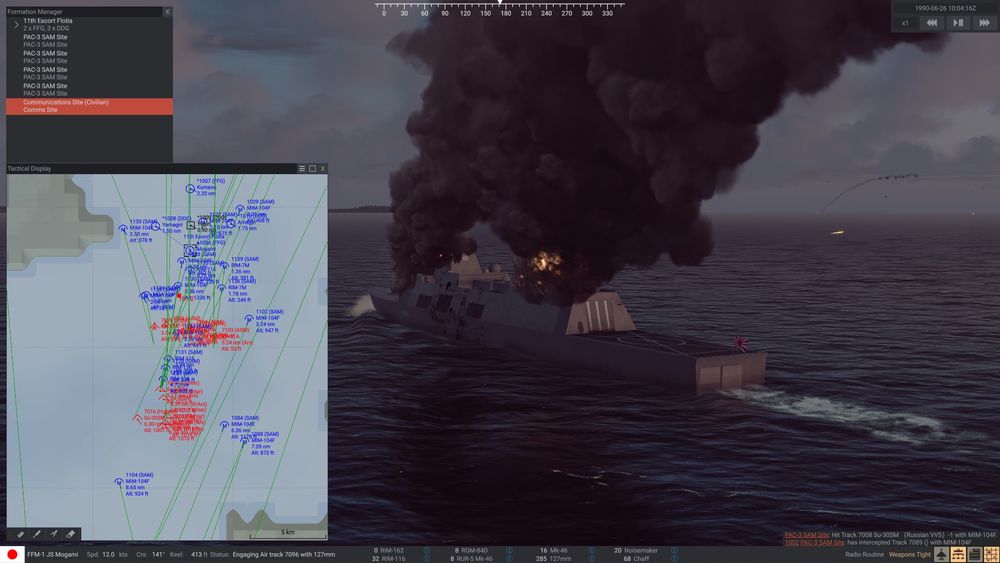Toggle play/pause simulation

[958, 23]
